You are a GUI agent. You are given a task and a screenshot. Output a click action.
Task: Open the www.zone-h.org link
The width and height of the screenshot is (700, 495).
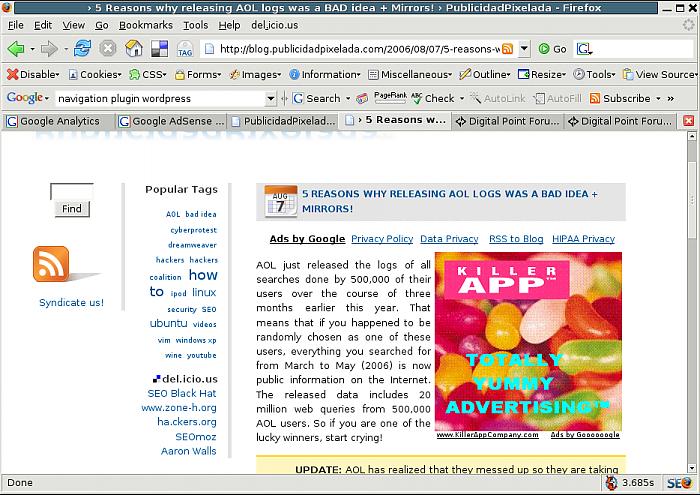click(x=179, y=408)
